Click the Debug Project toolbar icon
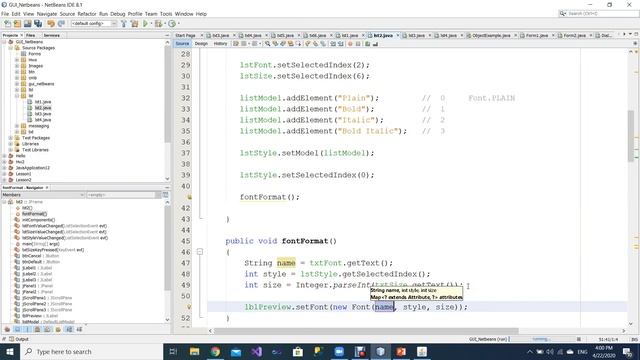 158,24
